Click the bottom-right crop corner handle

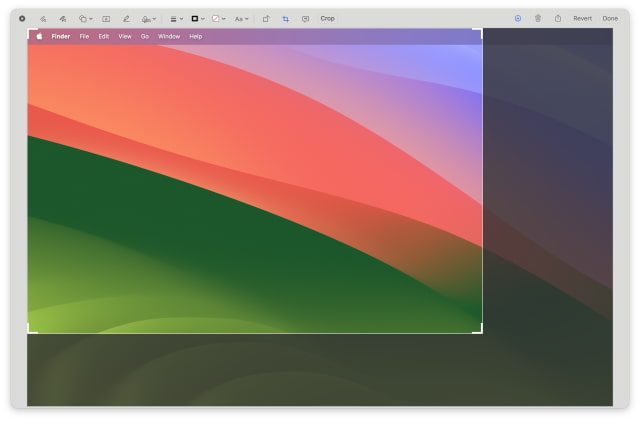[481, 331]
